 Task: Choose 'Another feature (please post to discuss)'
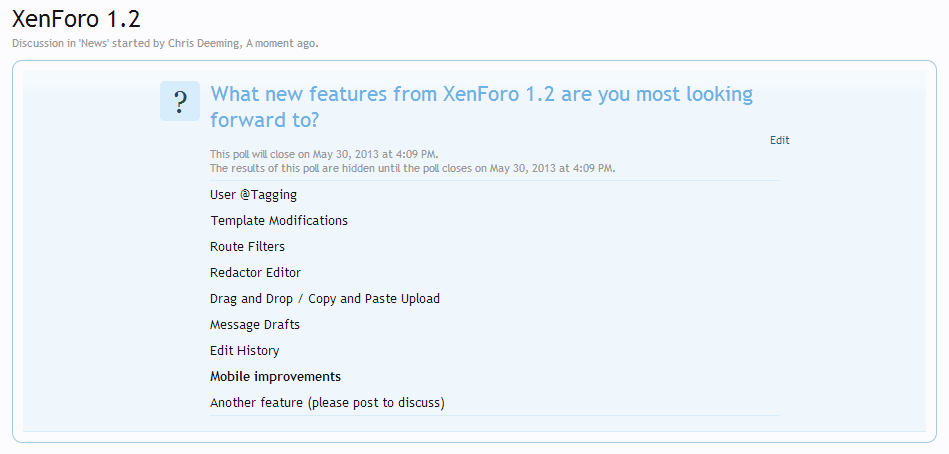[x=327, y=403]
